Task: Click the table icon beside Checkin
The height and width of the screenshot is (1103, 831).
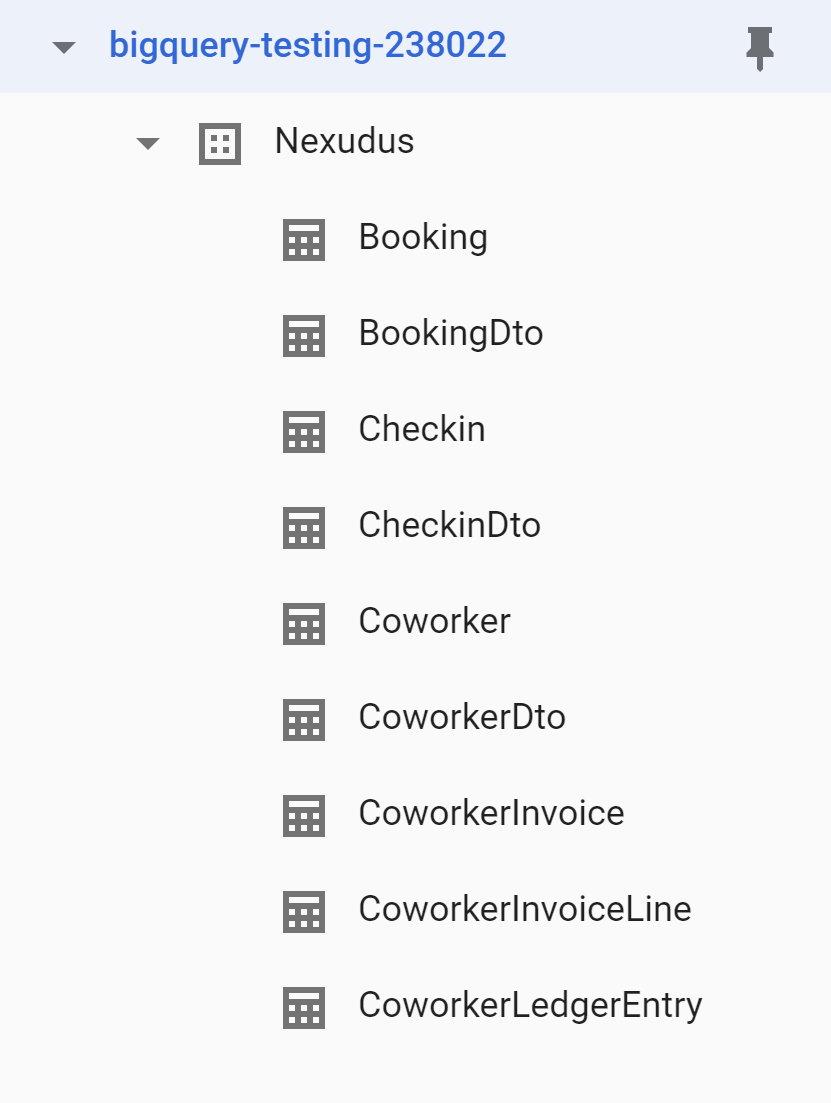Action: 304,432
